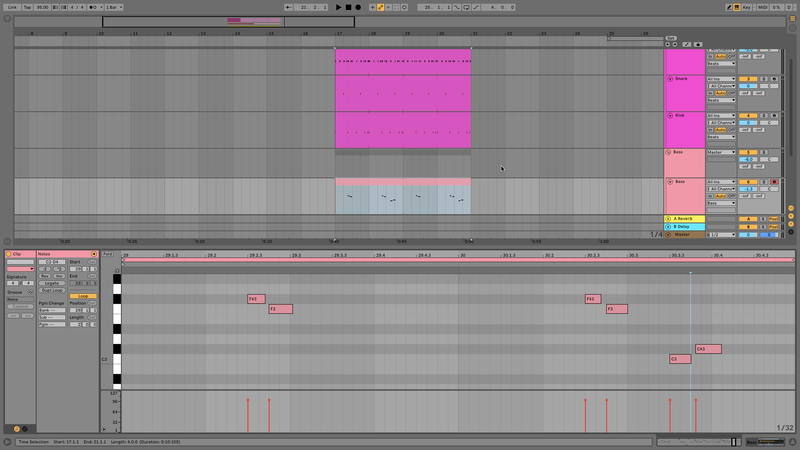Toggle the Loop switch in transport

coord(467,7)
